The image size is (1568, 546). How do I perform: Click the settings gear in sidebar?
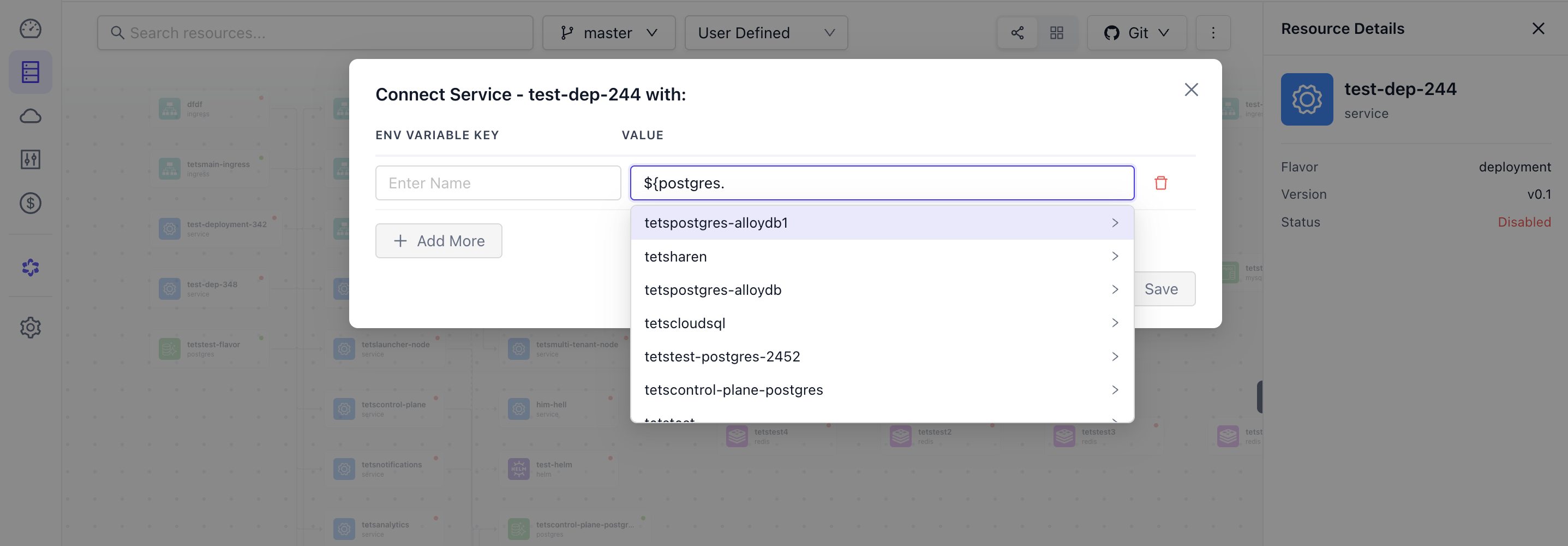click(x=31, y=327)
